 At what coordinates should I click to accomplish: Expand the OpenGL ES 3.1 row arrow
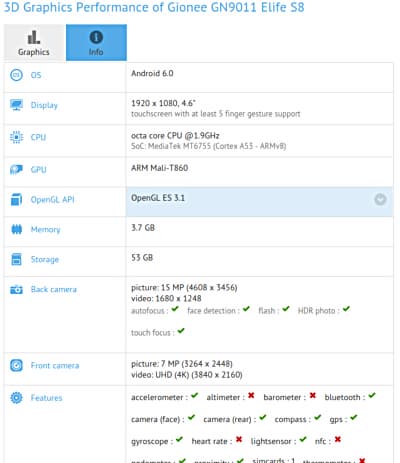tap(380, 200)
